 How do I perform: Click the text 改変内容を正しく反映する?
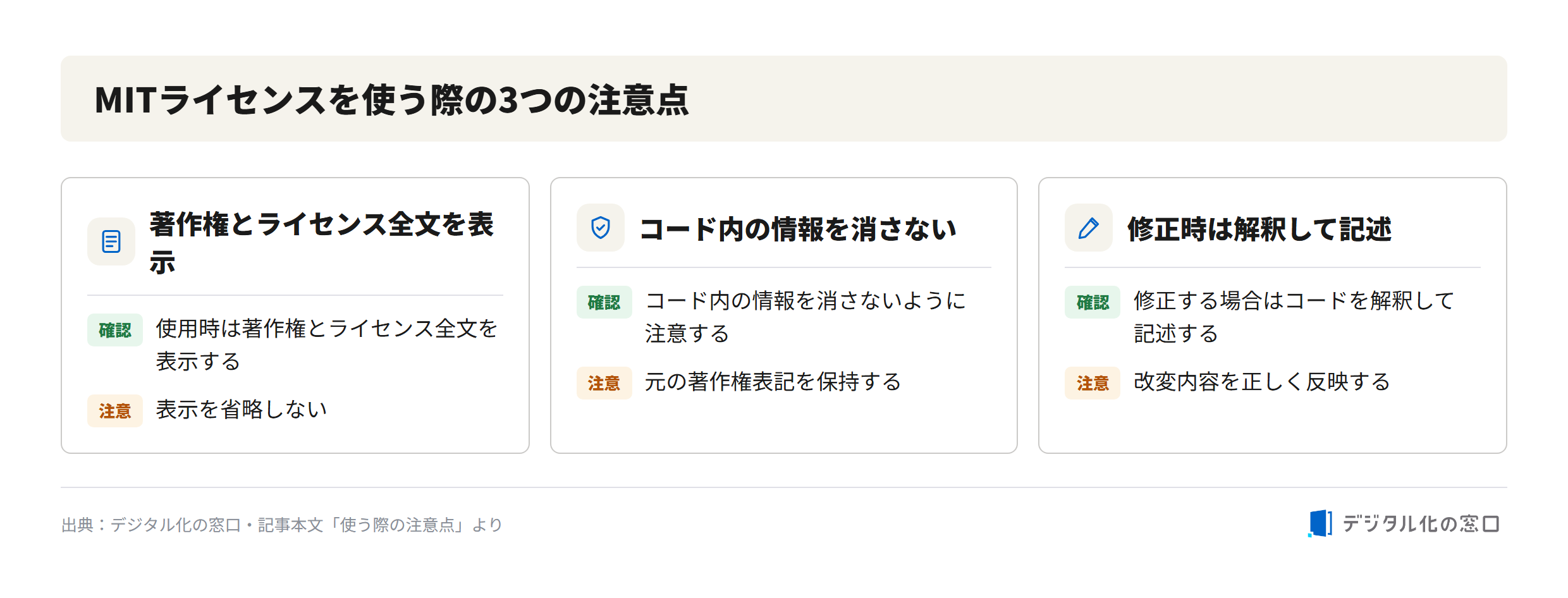1261,382
